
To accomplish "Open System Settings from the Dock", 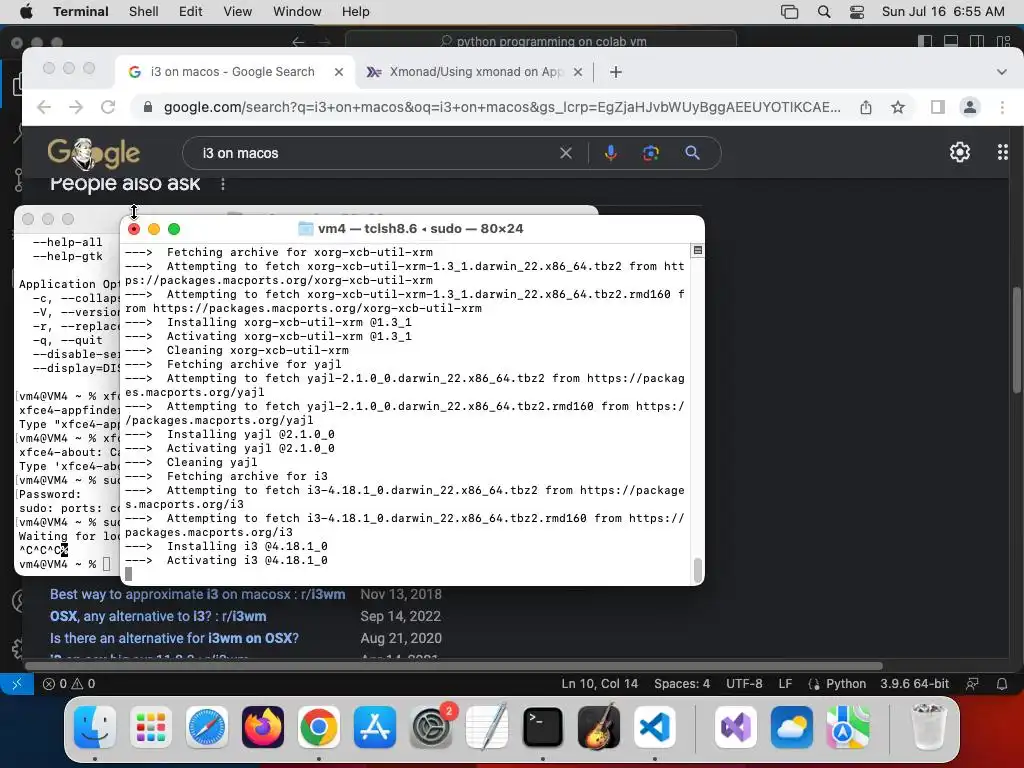I will 431,727.
